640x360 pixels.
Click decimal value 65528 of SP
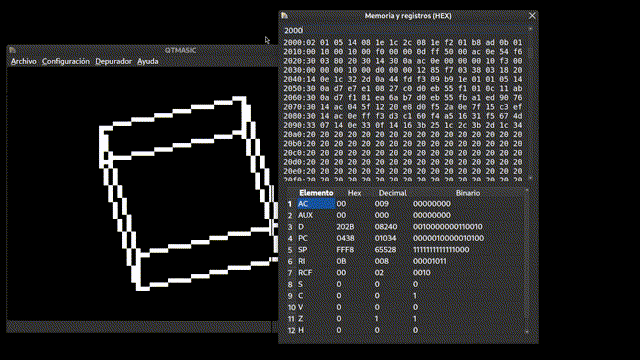click(x=385, y=249)
